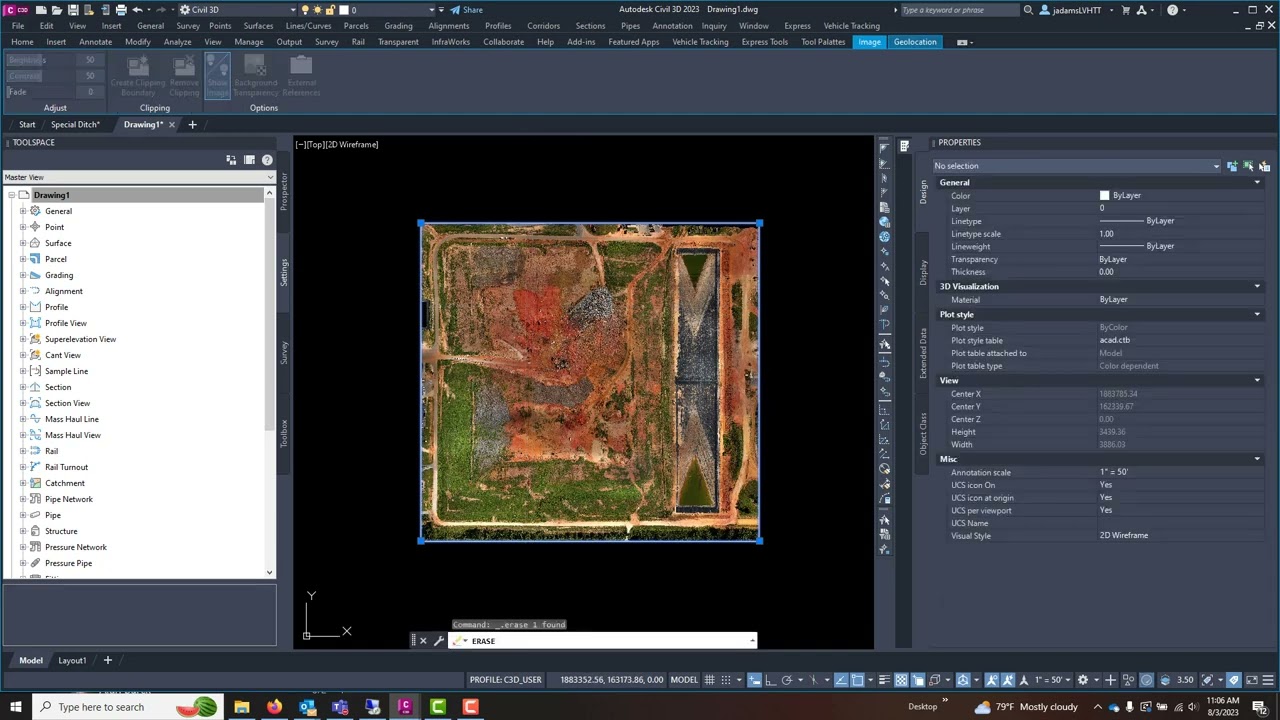The image size is (1280, 720).
Task: Switch to the Special Ditch* drawing tab
Action: pyautogui.click(x=75, y=125)
